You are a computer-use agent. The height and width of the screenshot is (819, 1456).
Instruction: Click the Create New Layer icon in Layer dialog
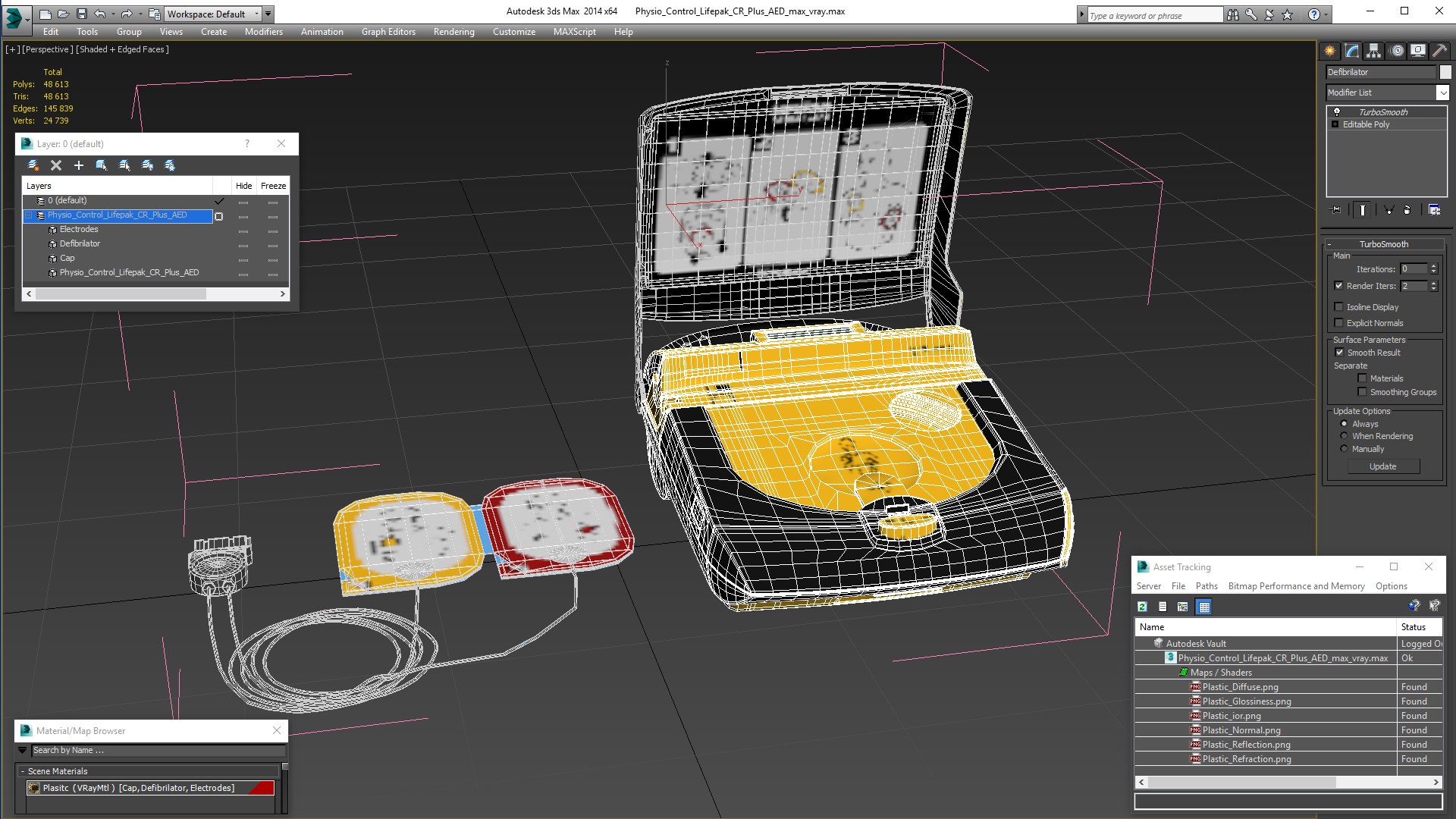point(33,165)
